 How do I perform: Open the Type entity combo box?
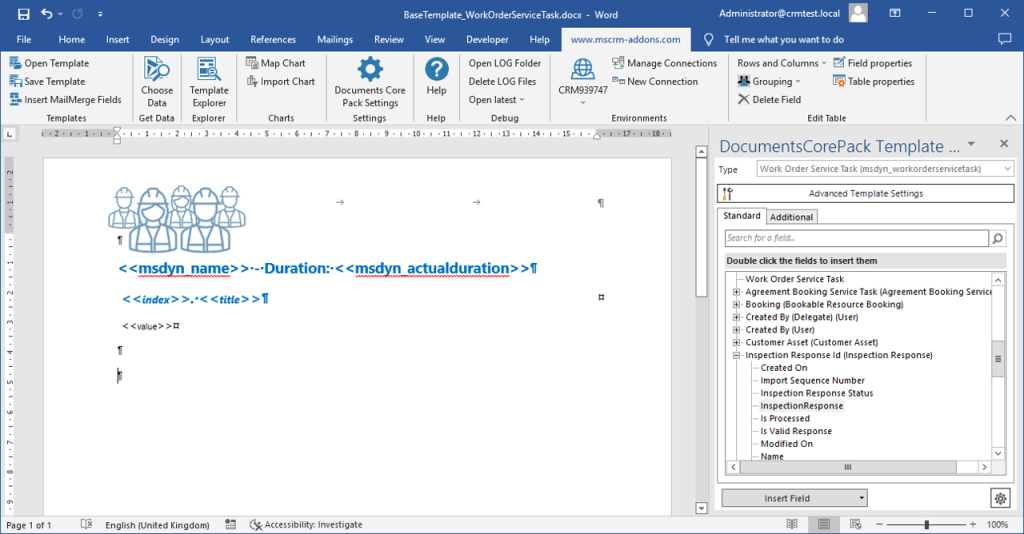[885, 168]
